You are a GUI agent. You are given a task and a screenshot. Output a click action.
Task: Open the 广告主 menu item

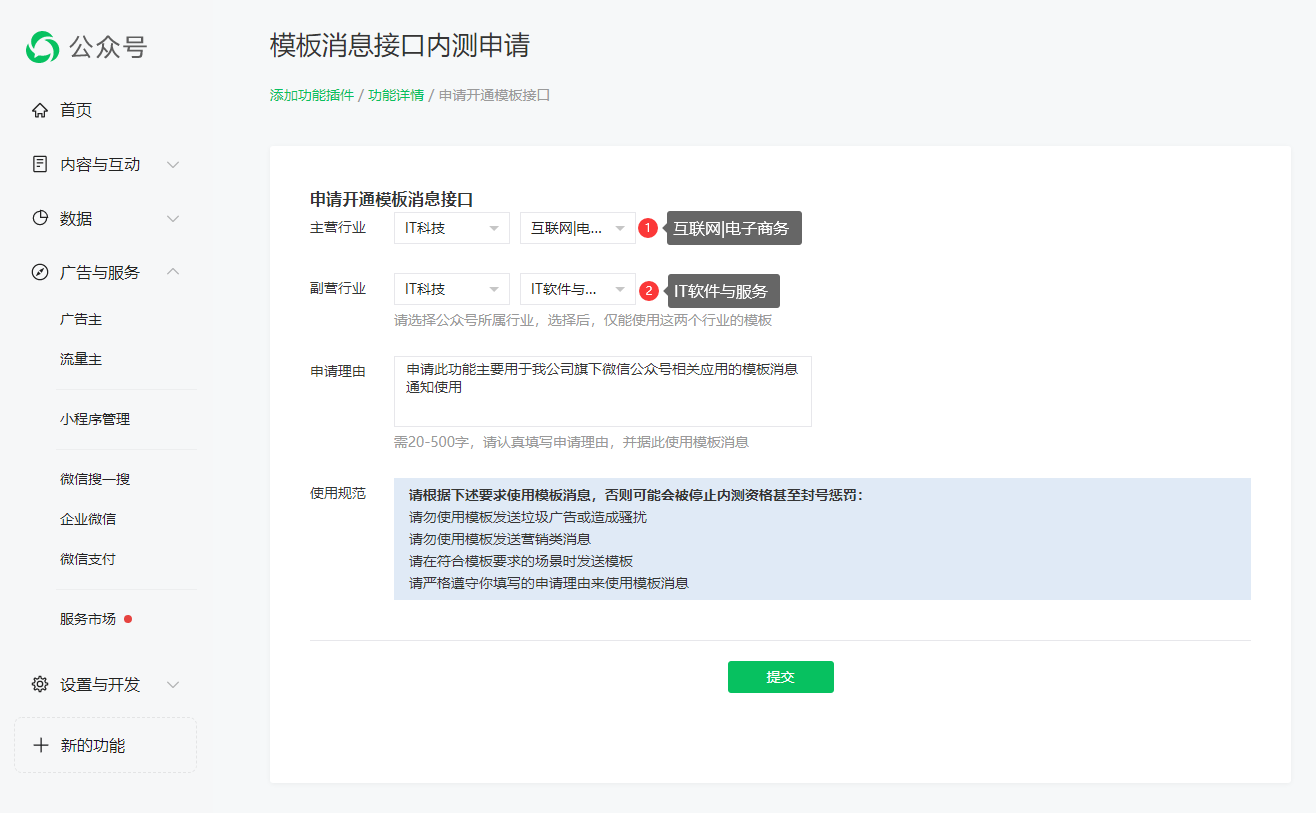click(x=81, y=319)
